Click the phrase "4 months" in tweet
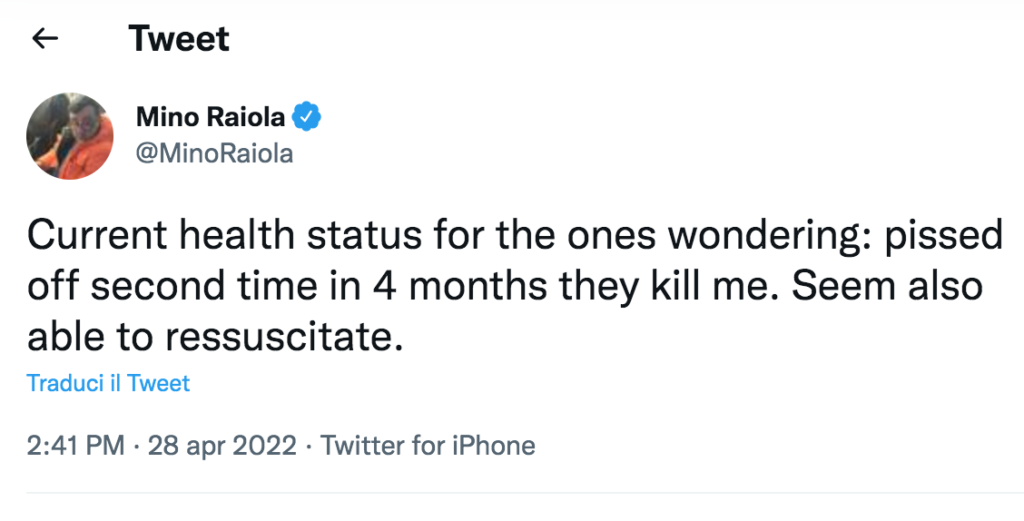 coord(462,287)
